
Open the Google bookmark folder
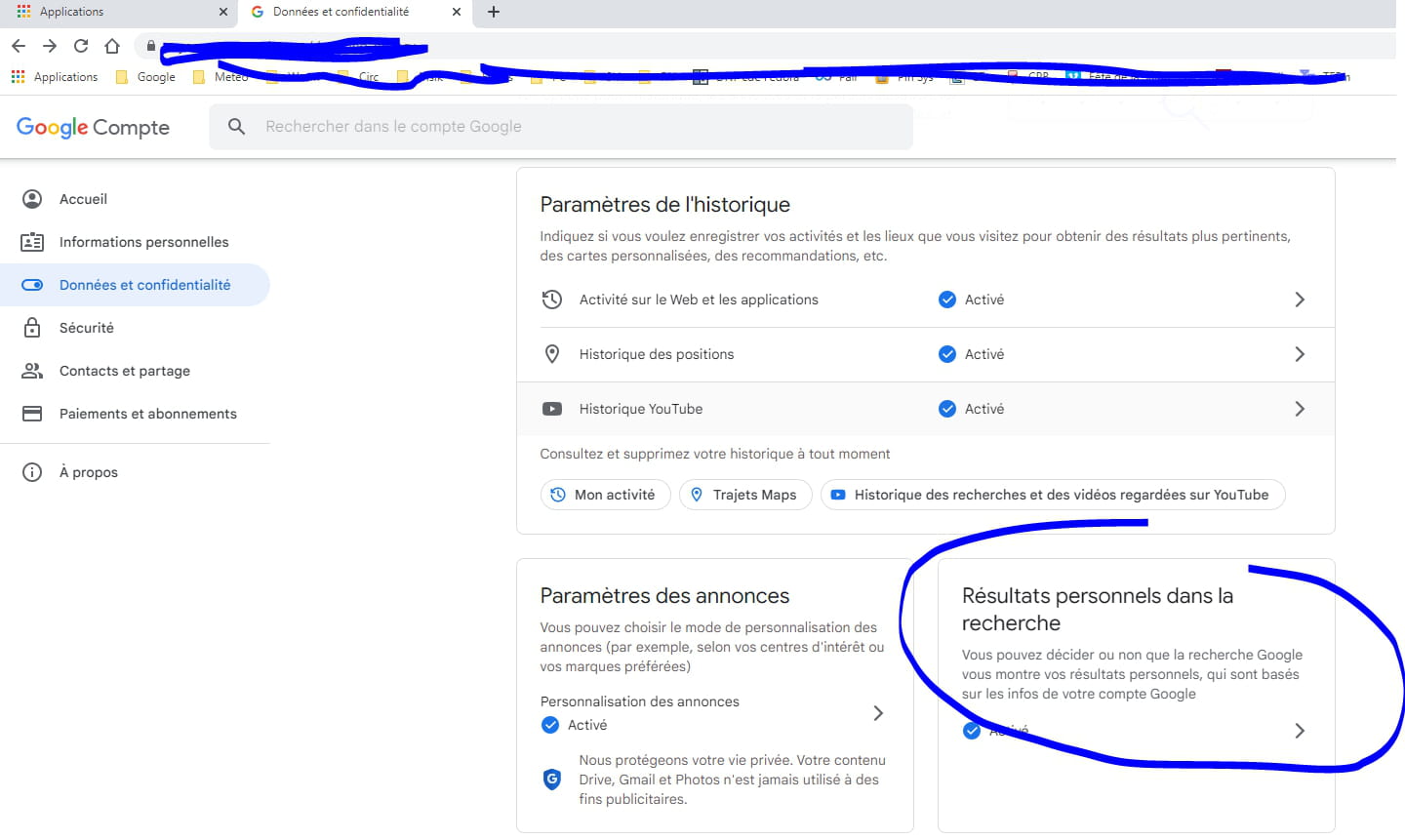(145, 77)
